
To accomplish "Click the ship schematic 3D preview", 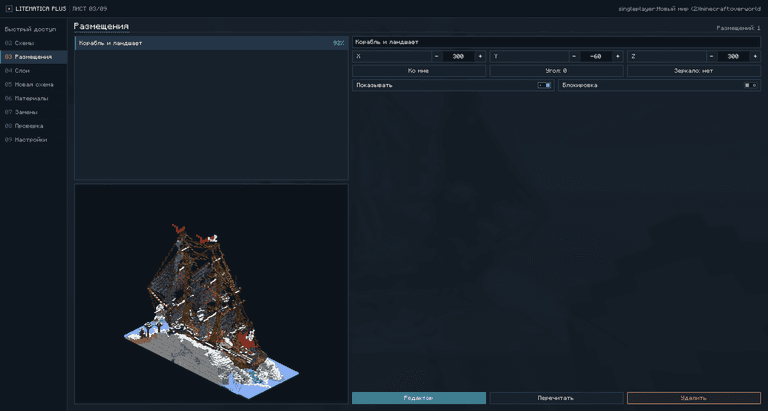I will click(211, 294).
